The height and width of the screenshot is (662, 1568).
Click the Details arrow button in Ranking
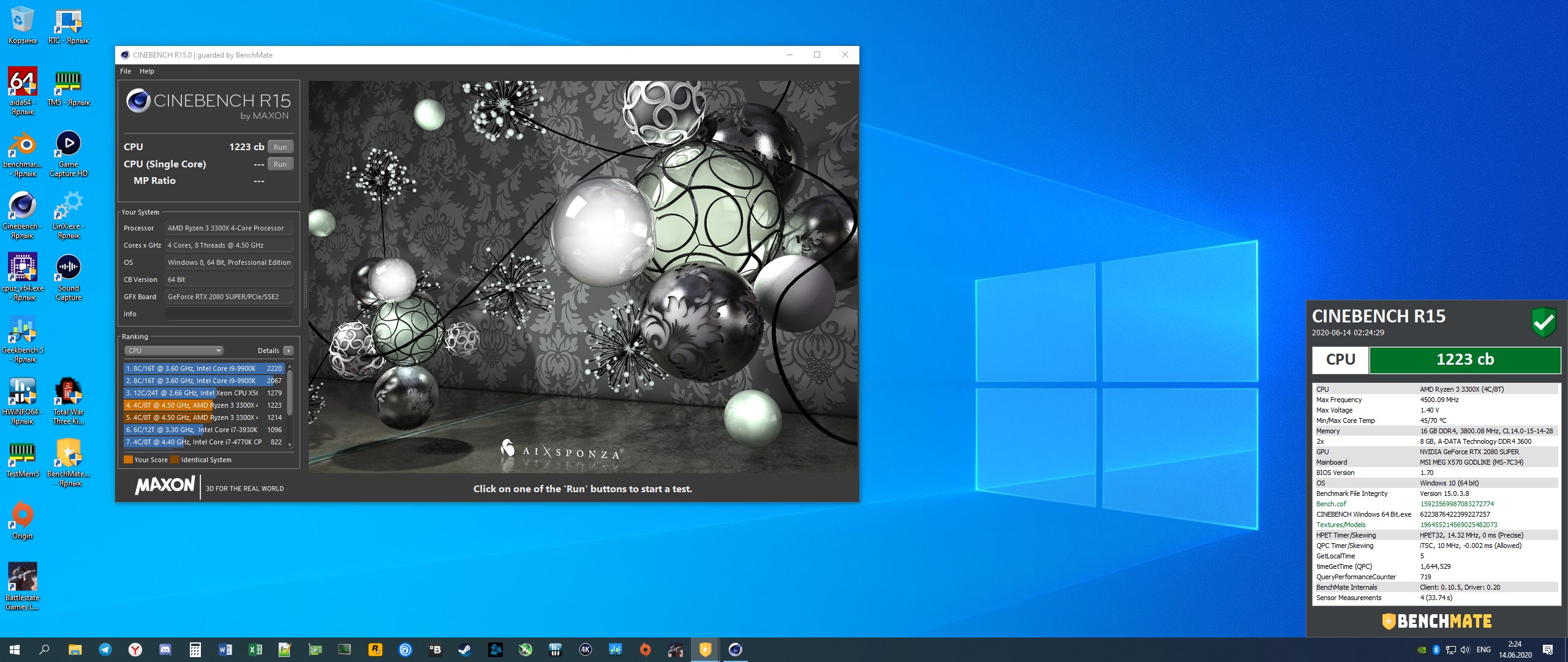point(288,351)
